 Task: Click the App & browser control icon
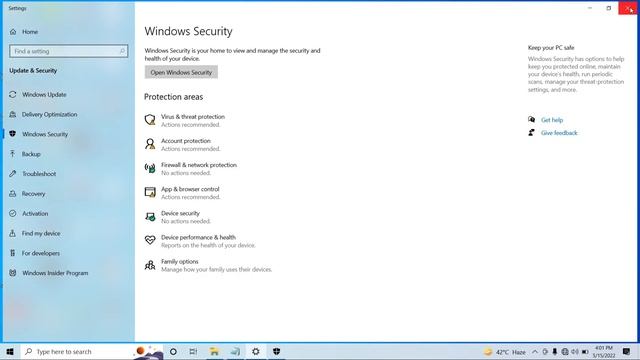coord(150,192)
